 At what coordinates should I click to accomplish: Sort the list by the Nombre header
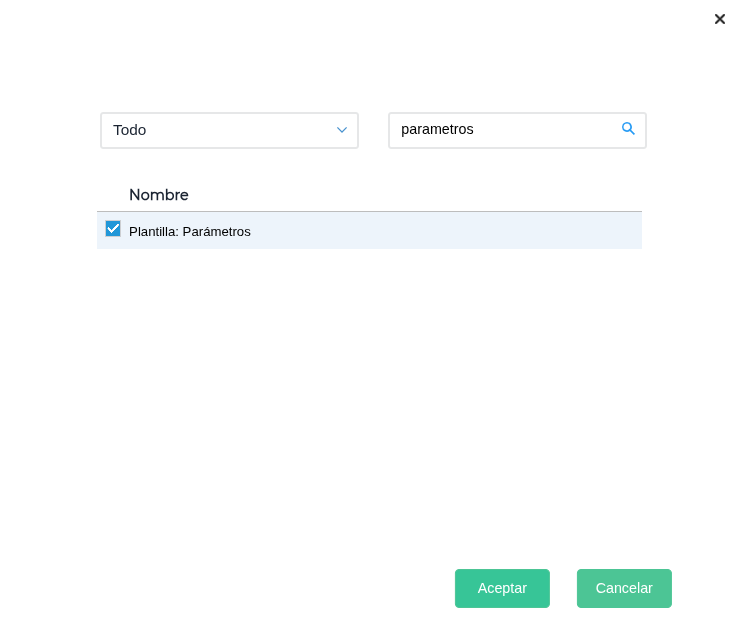click(159, 195)
